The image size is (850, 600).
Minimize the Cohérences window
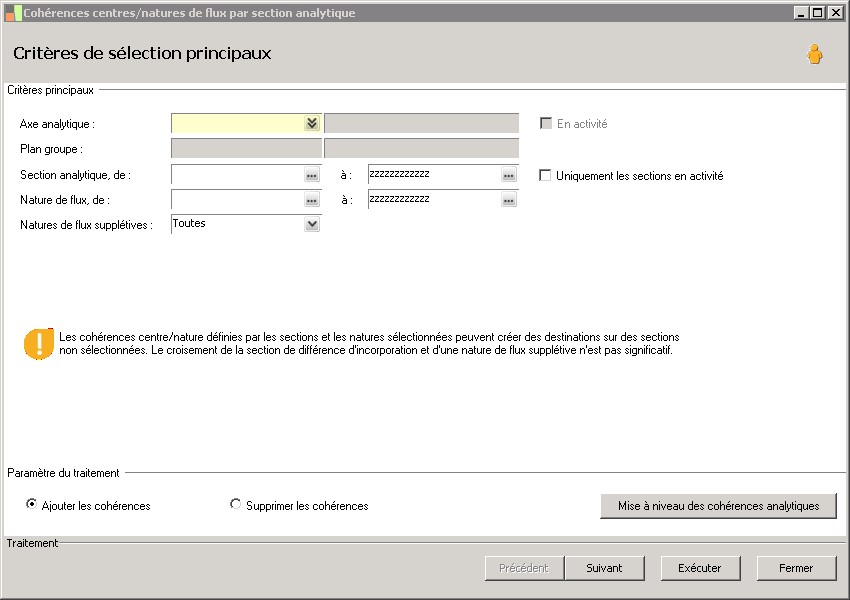[801, 13]
